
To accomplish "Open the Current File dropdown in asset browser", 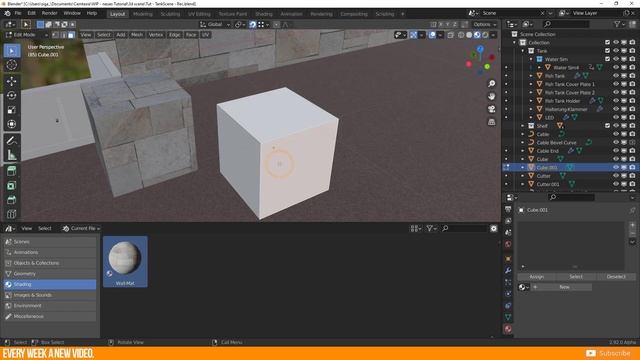I will click(81, 229).
